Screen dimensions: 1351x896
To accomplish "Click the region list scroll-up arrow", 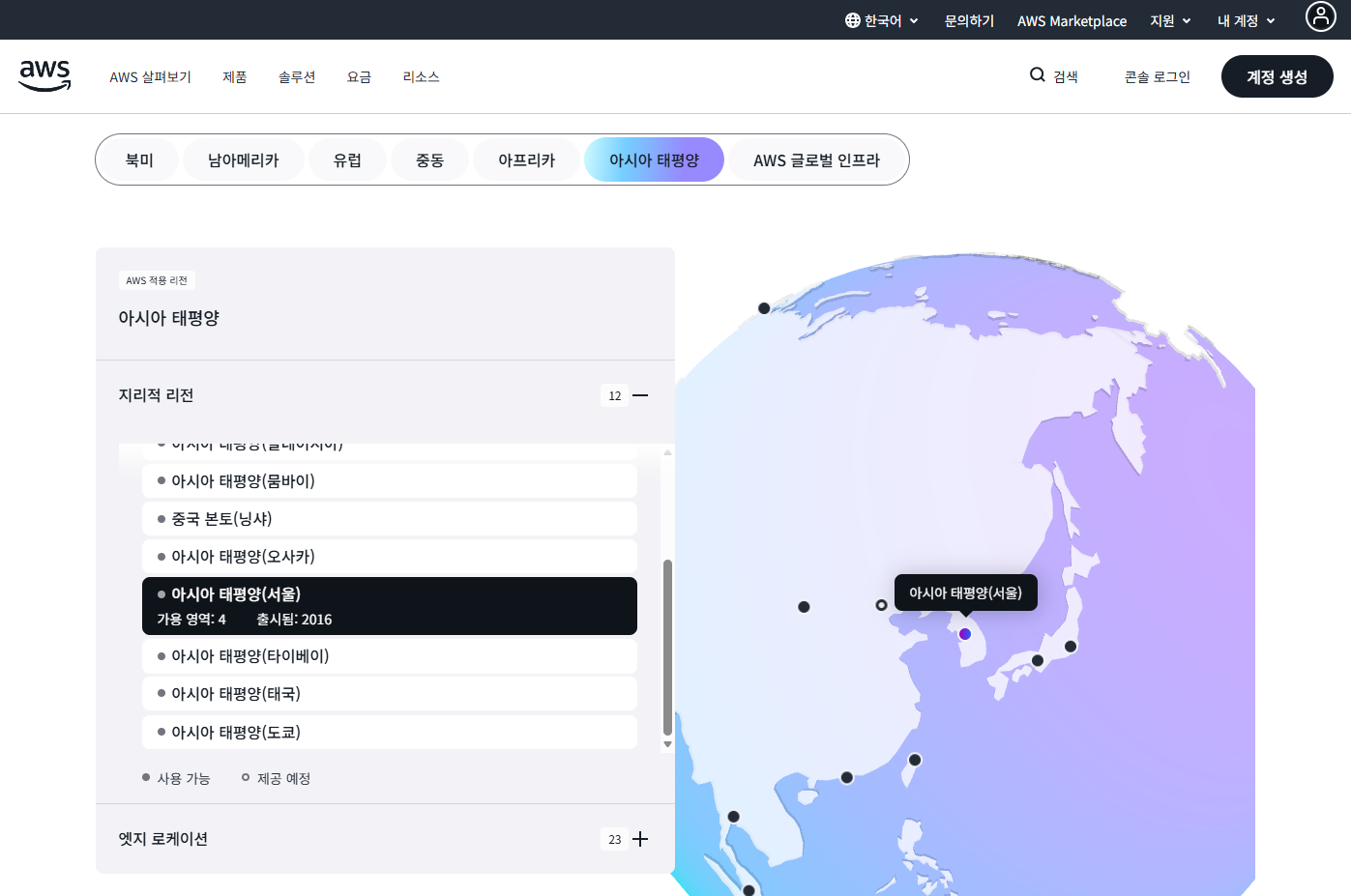I will [667, 451].
